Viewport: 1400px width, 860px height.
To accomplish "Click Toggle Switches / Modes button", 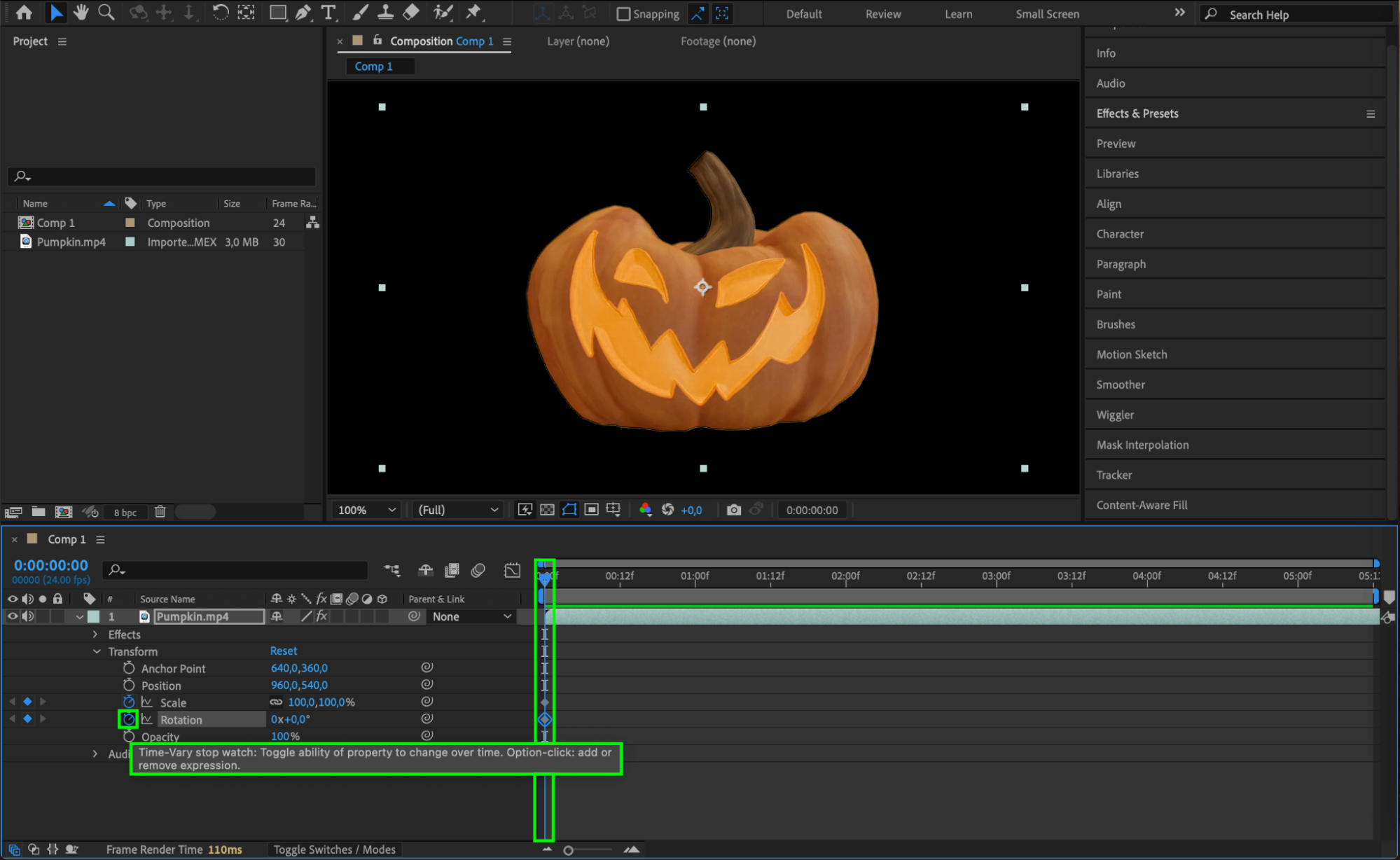I will tap(334, 849).
